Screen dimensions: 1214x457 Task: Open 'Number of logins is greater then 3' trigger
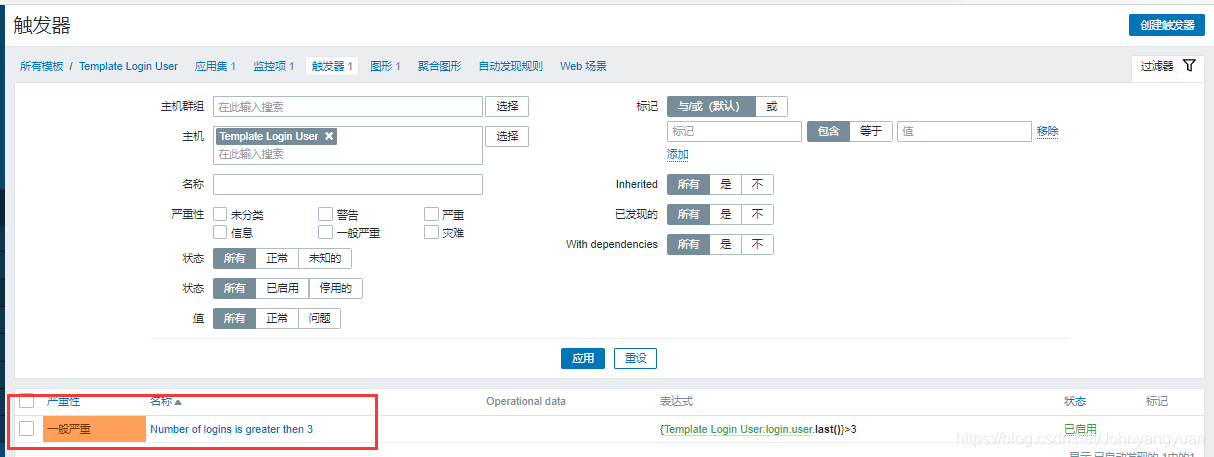tap(231, 429)
